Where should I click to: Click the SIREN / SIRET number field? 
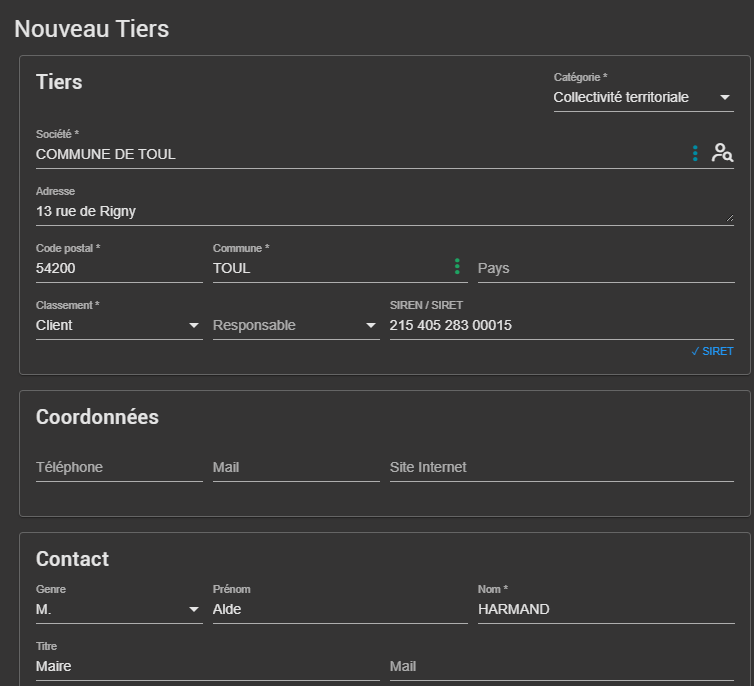click(x=560, y=325)
